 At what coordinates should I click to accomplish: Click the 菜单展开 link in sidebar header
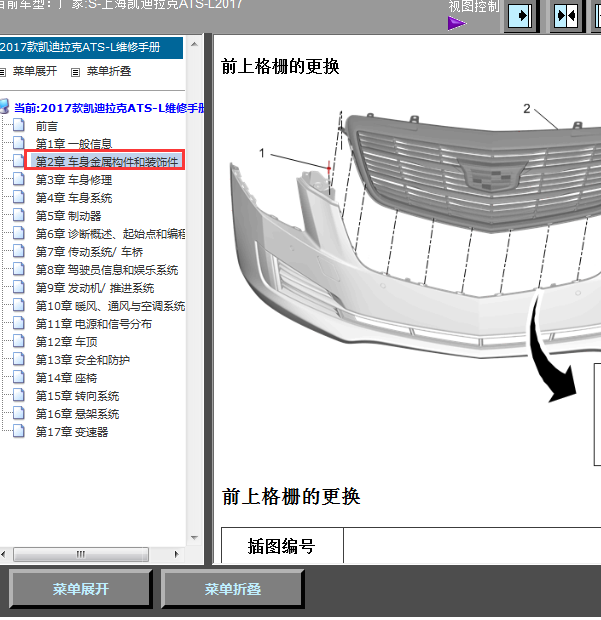(35, 71)
